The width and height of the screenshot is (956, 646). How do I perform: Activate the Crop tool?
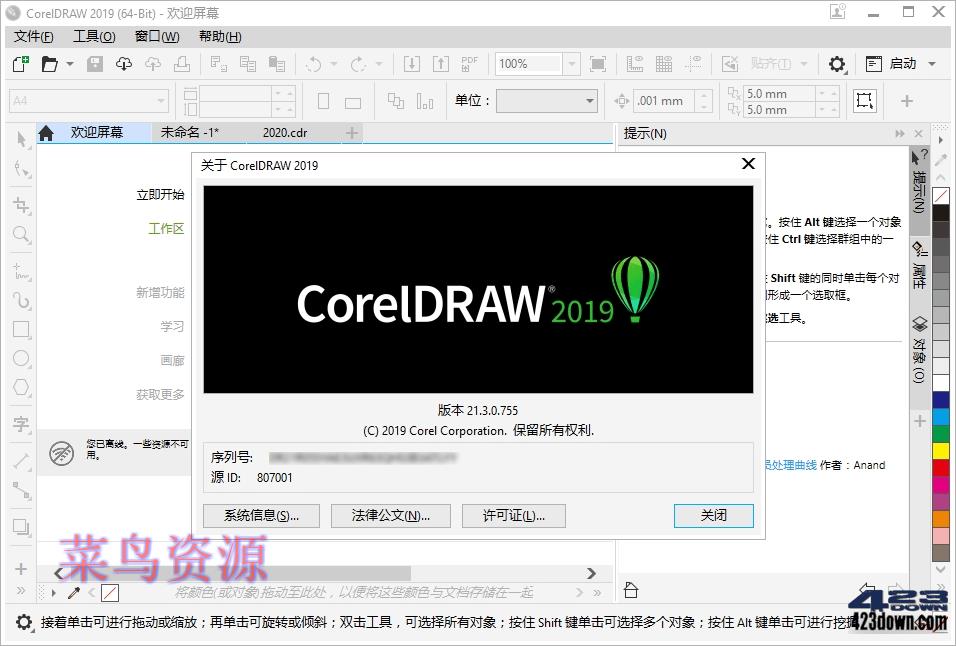point(21,203)
